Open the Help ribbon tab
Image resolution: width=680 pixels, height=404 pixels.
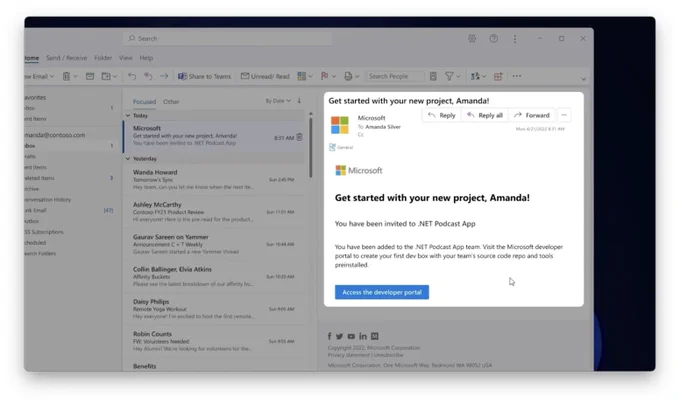146,58
